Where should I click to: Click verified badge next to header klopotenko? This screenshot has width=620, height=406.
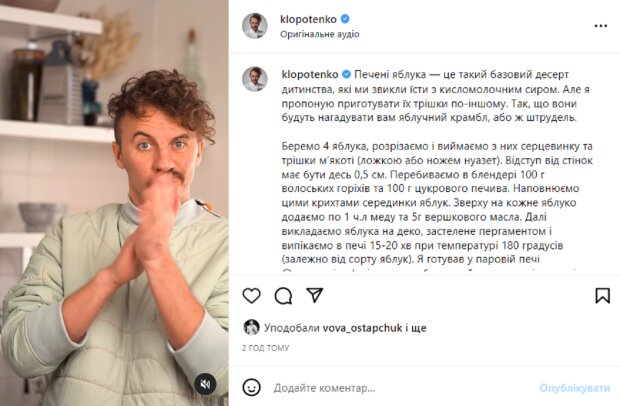(345, 19)
